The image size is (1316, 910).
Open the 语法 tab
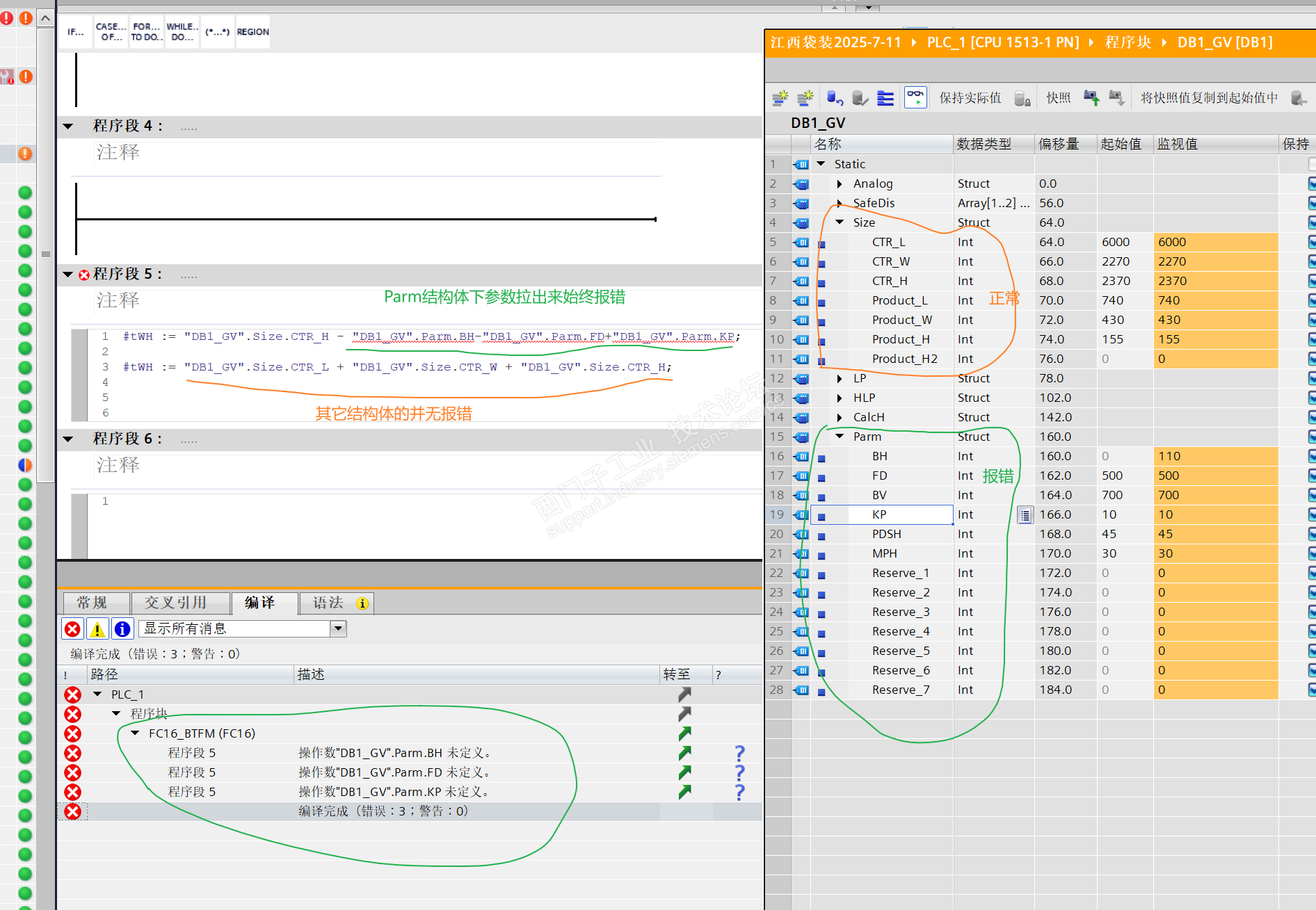tap(328, 603)
